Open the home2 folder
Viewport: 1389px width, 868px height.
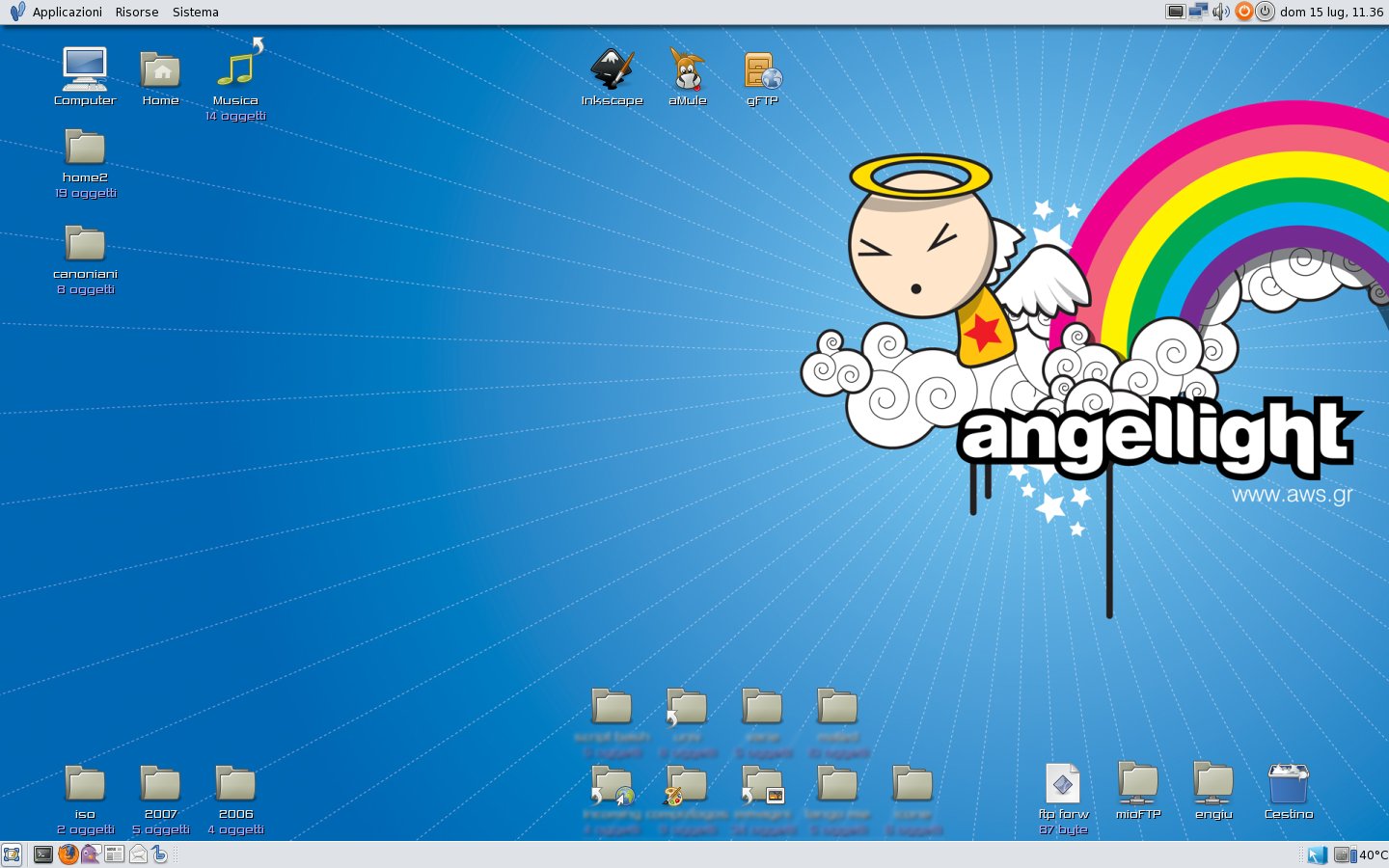tap(85, 147)
